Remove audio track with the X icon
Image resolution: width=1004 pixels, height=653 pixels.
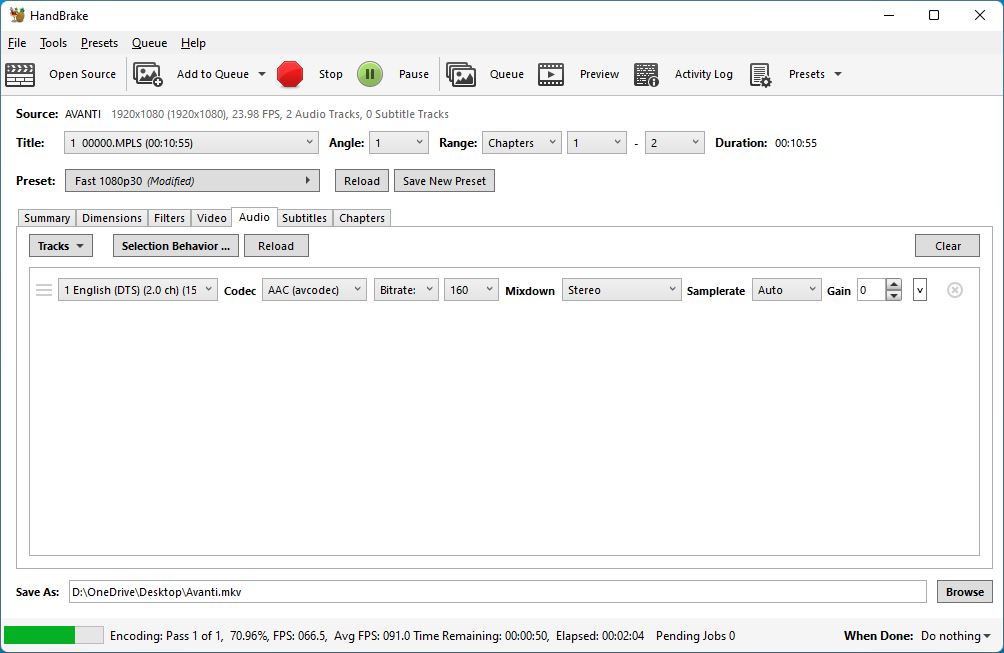pyautogui.click(x=954, y=290)
